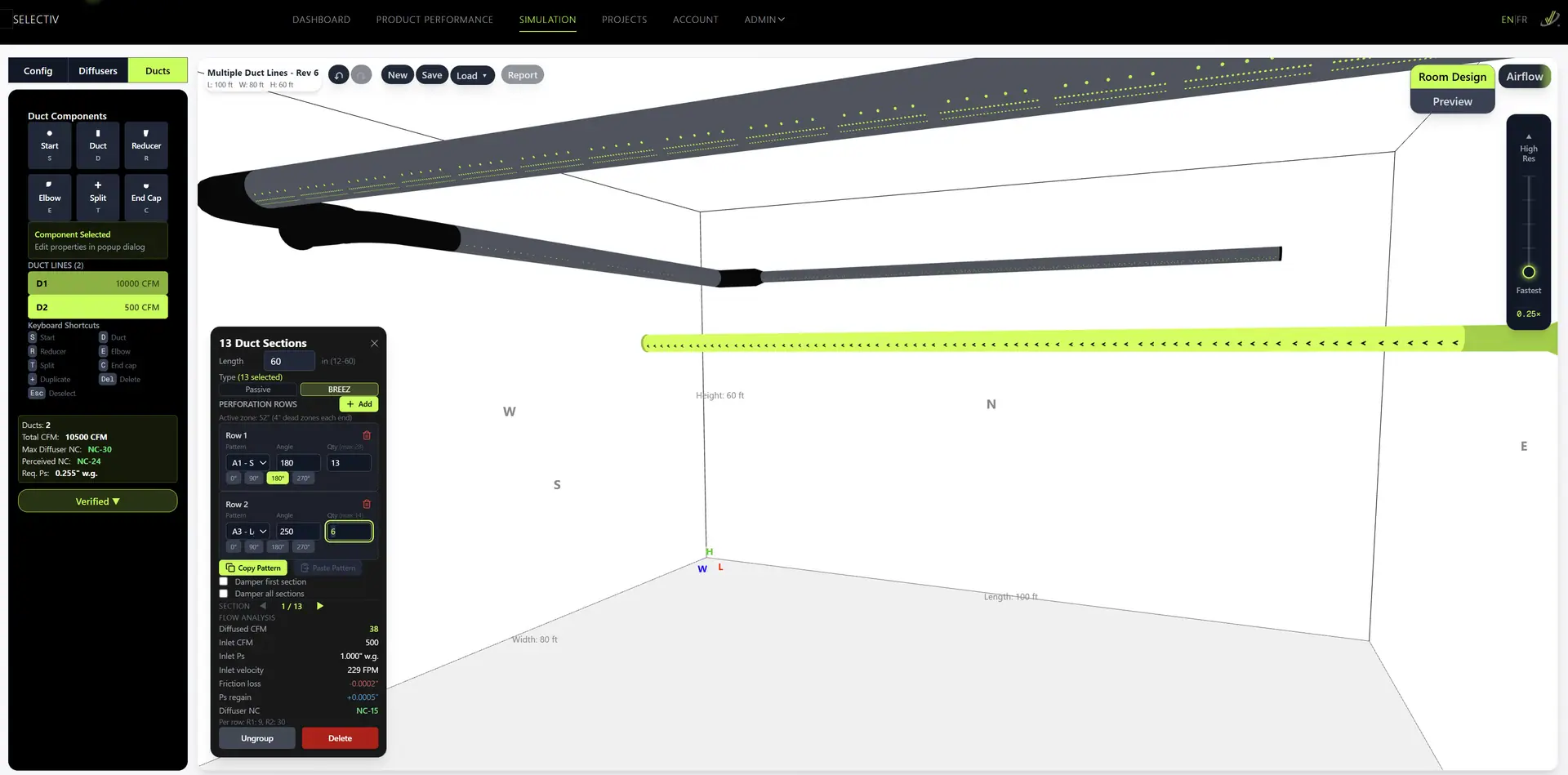The image size is (1568, 775).
Task: Go to next duct section arrow
Action: [x=320, y=606]
